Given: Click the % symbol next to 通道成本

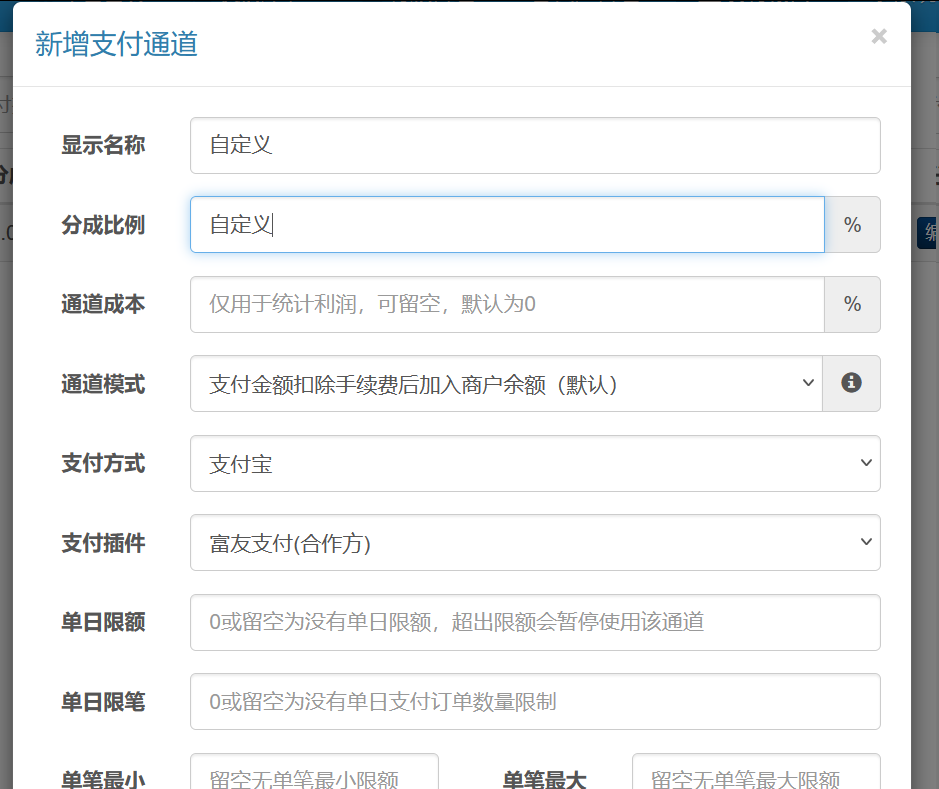Looking at the screenshot, I should click(852, 304).
